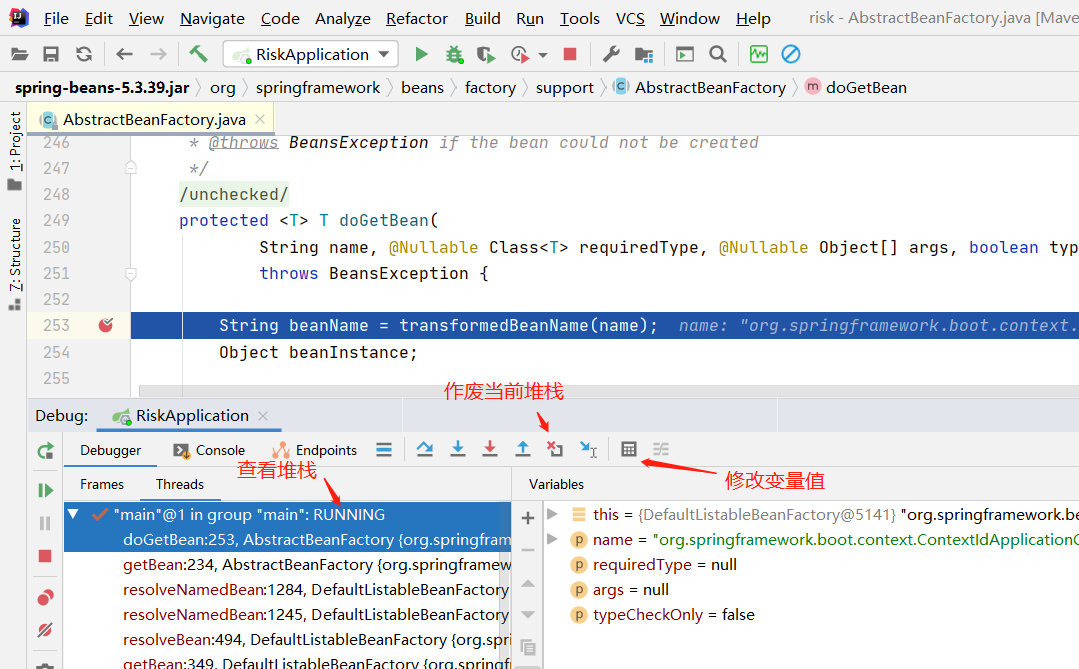Click the doGetBean breadcrumb
This screenshot has height=669, width=1079.
856,87
